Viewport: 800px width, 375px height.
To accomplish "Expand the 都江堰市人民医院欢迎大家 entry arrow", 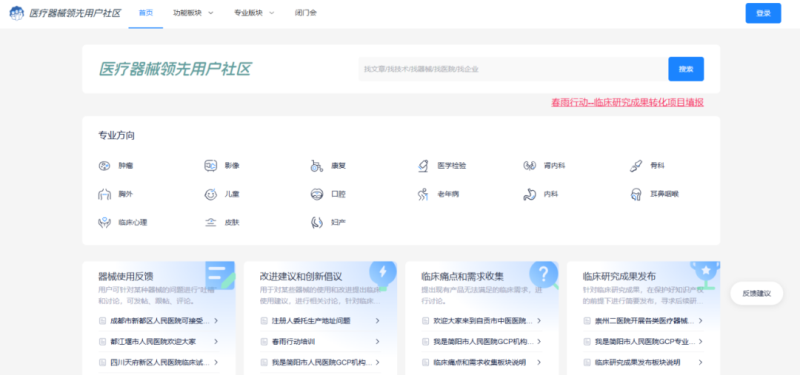I will 216,341.
